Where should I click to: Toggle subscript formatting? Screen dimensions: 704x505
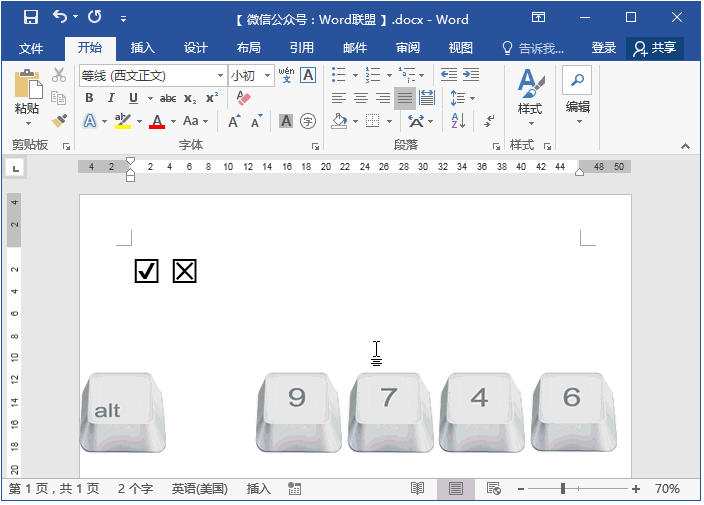coord(190,98)
